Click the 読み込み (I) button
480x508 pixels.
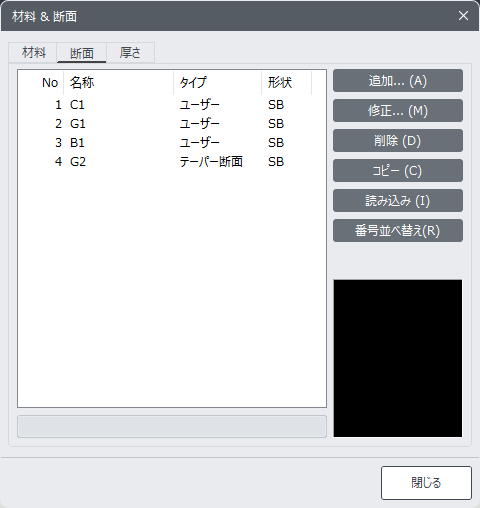pyautogui.click(x=398, y=201)
